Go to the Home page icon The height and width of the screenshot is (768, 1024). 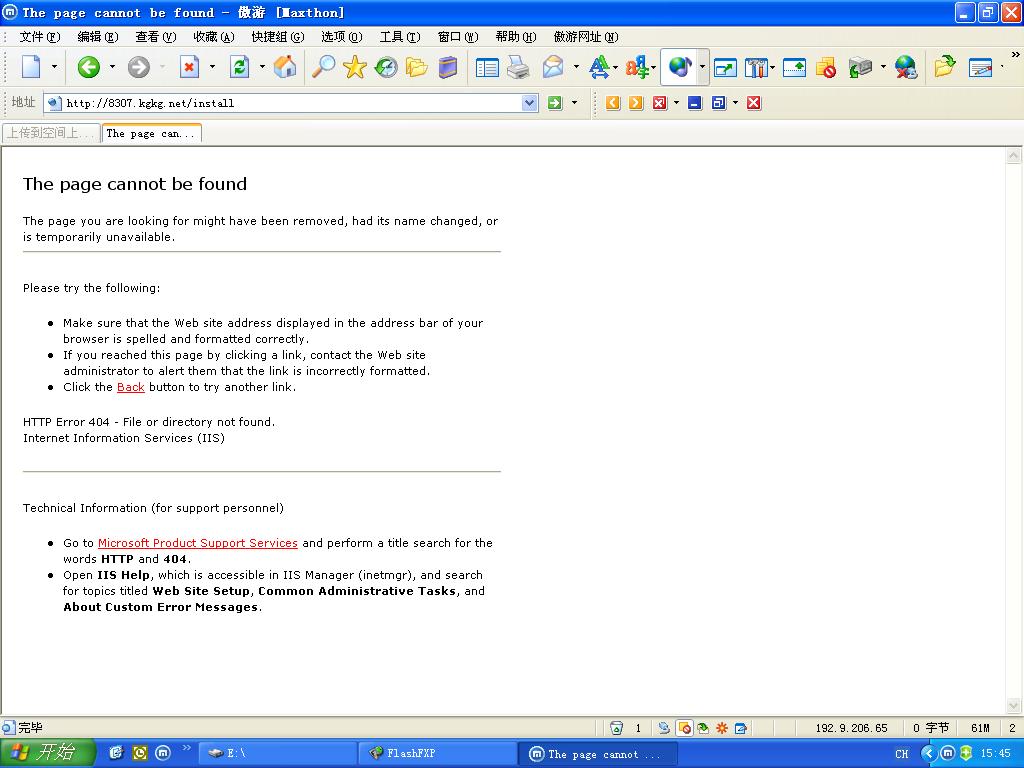point(285,67)
